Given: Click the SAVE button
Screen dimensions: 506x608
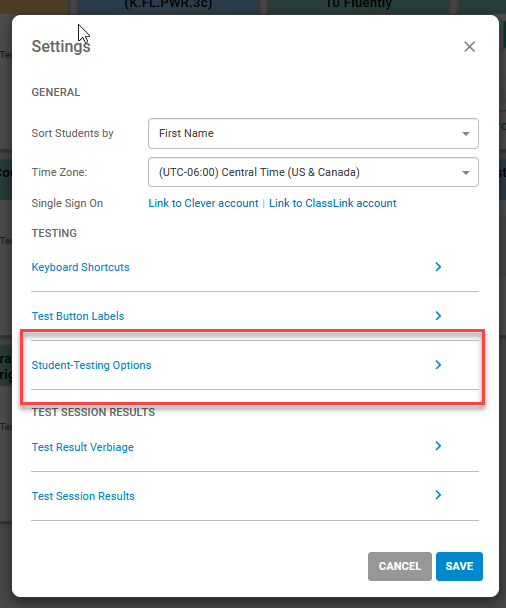Looking at the screenshot, I should [x=459, y=566].
